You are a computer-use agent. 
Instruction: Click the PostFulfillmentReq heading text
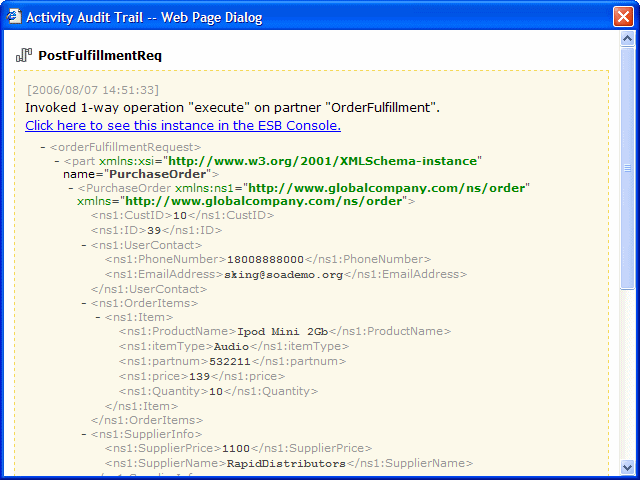point(100,56)
